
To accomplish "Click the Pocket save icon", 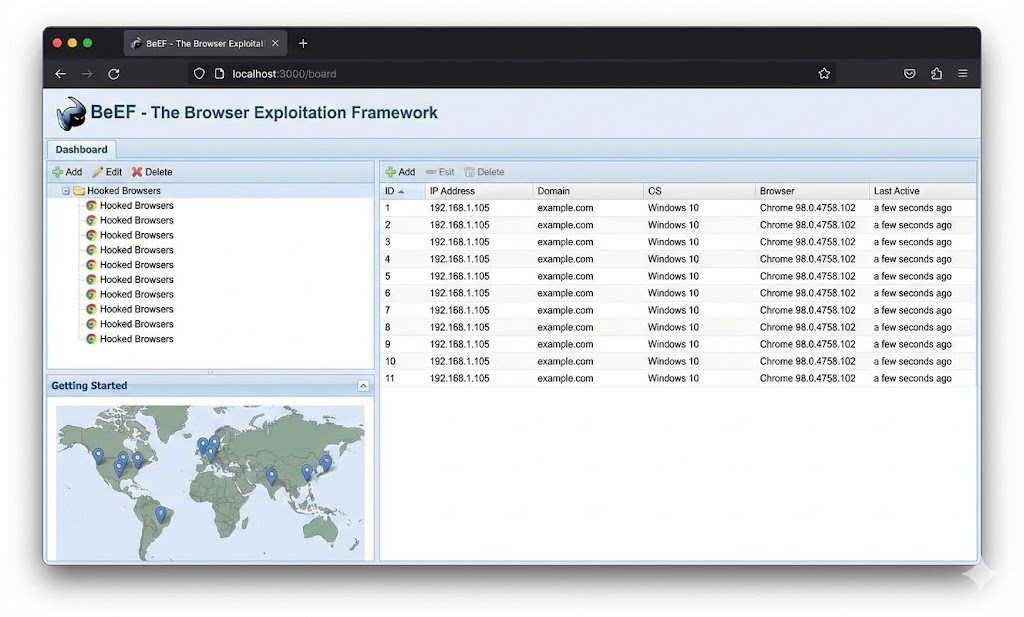I will pos(910,74).
